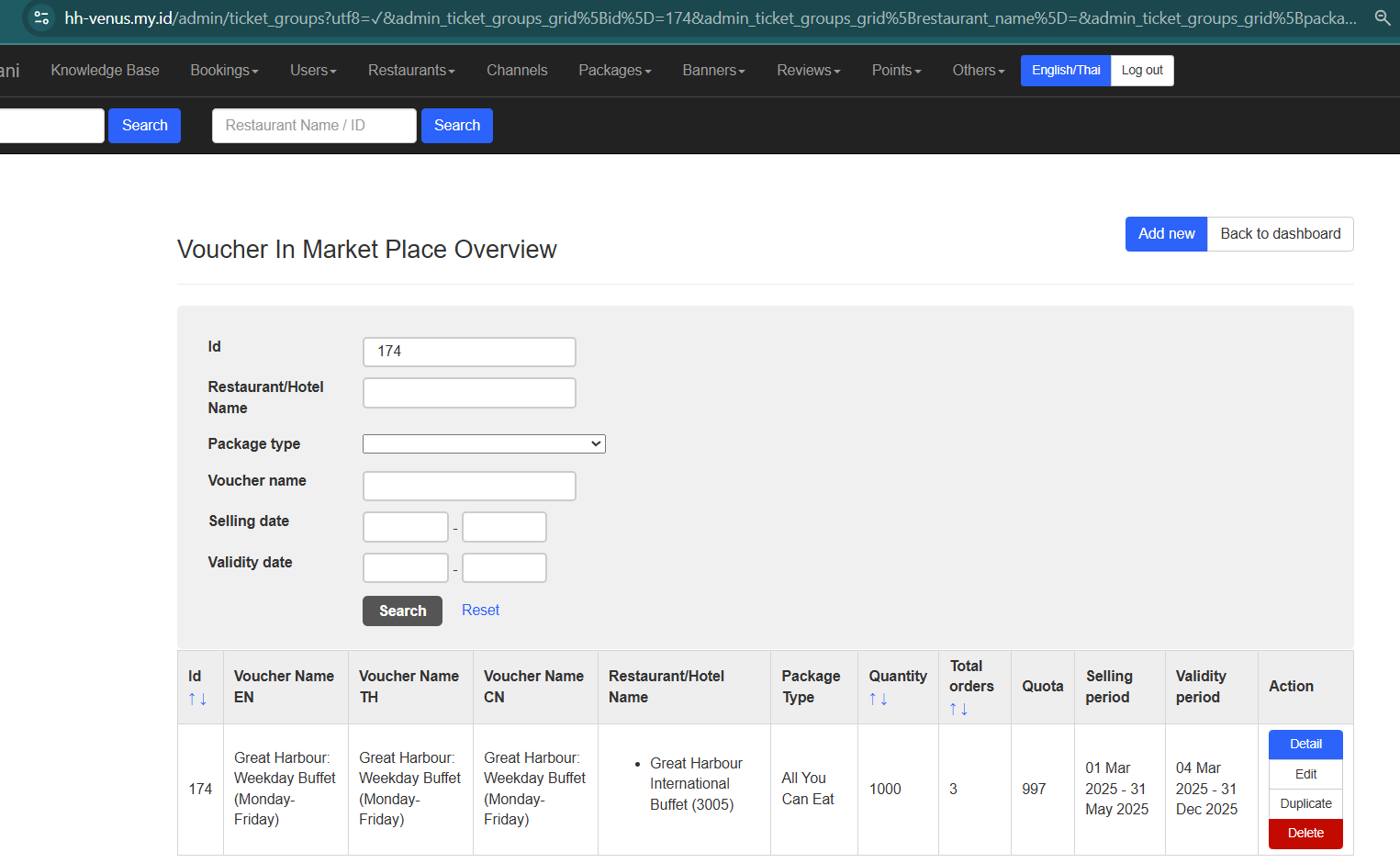This screenshot has height=863, width=1400.
Task: Click the Reset filter link
Action: tap(480, 611)
